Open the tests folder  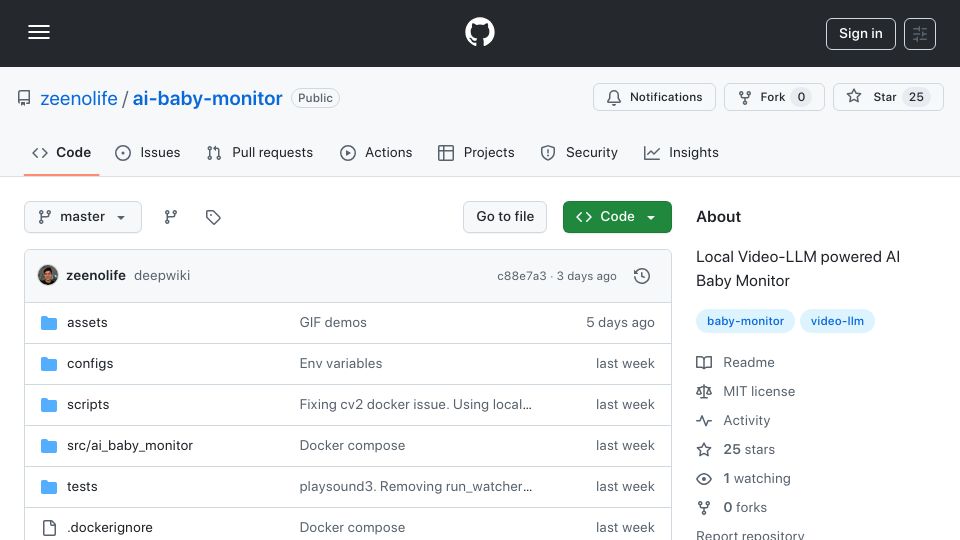click(x=82, y=487)
